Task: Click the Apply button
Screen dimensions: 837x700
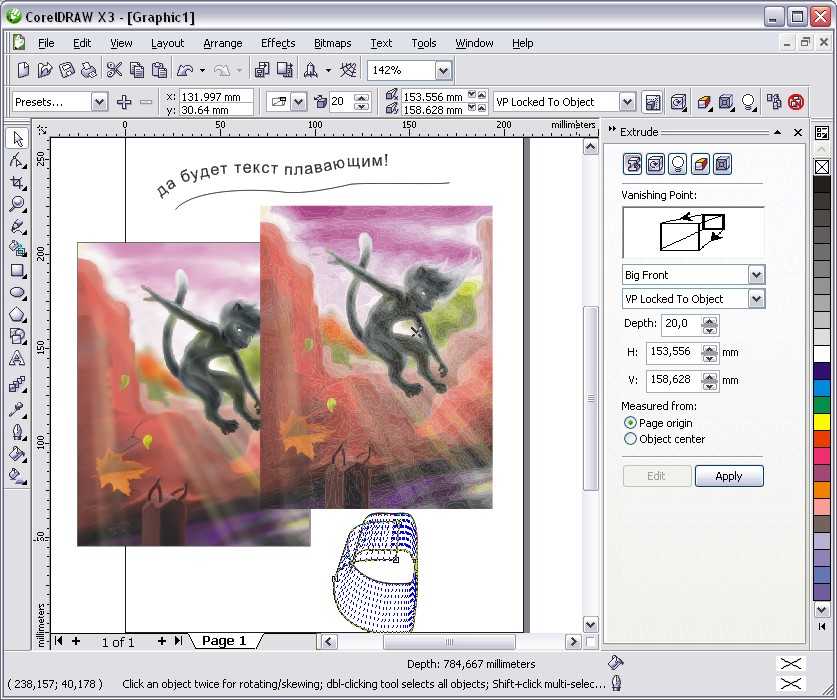Action: click(x=729, y=476)
